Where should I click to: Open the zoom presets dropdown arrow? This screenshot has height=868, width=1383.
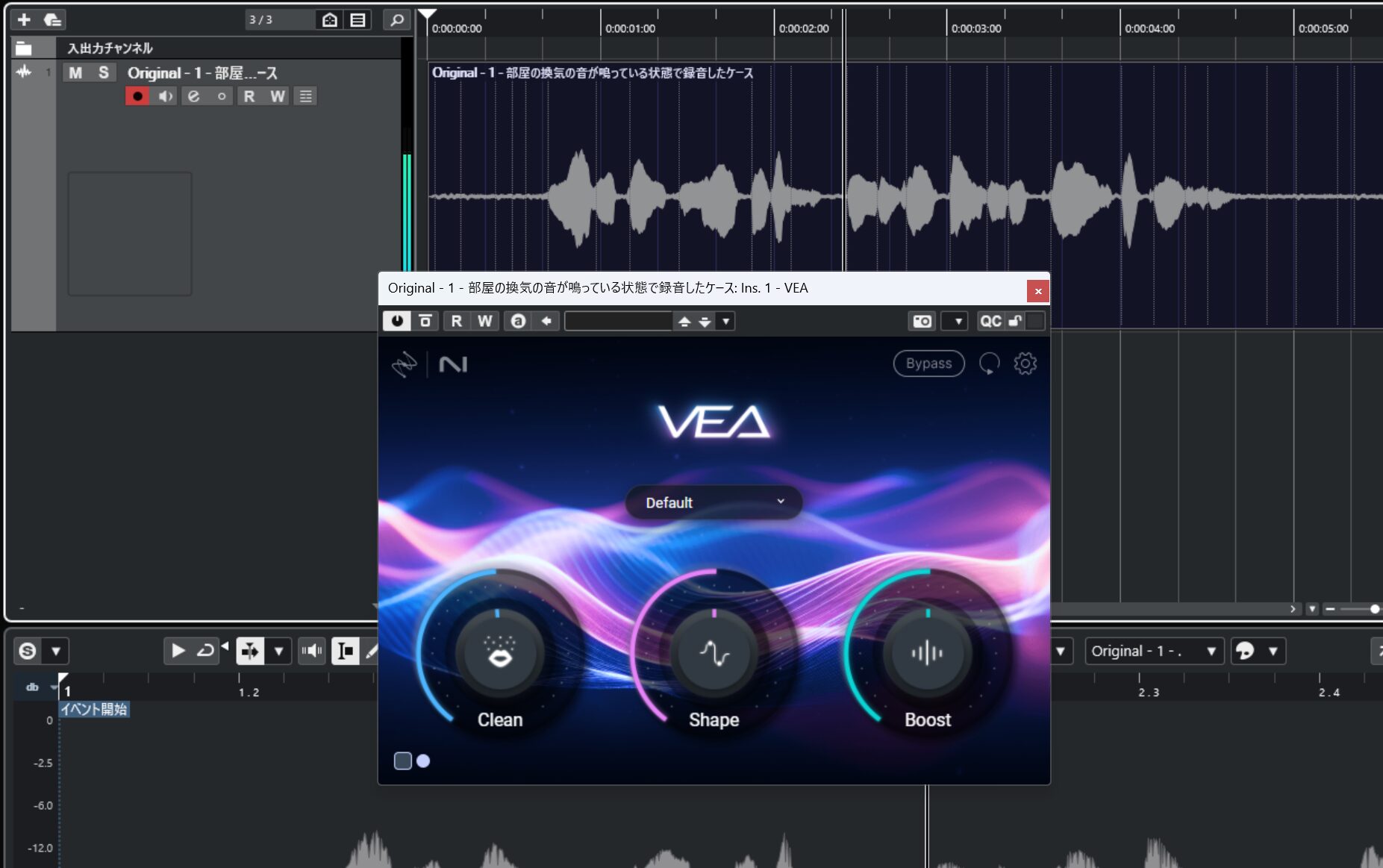[1312, 609]
